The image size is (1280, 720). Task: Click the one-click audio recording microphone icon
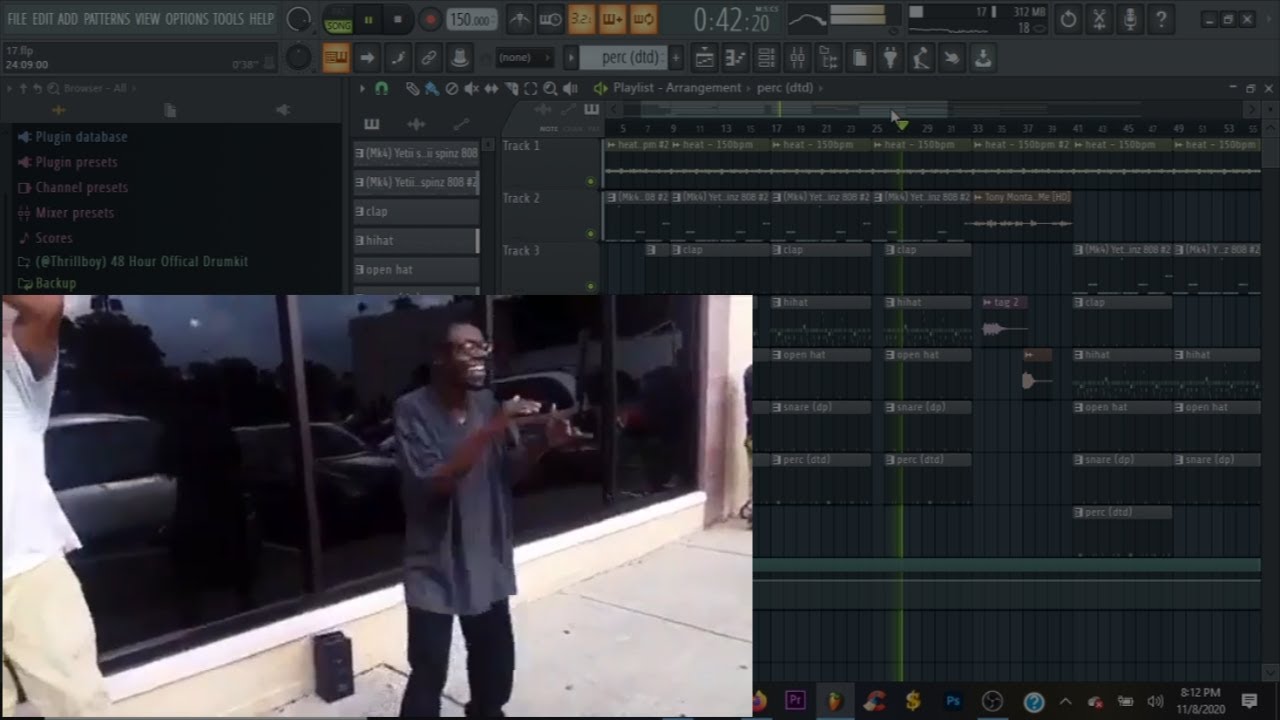1130,19
